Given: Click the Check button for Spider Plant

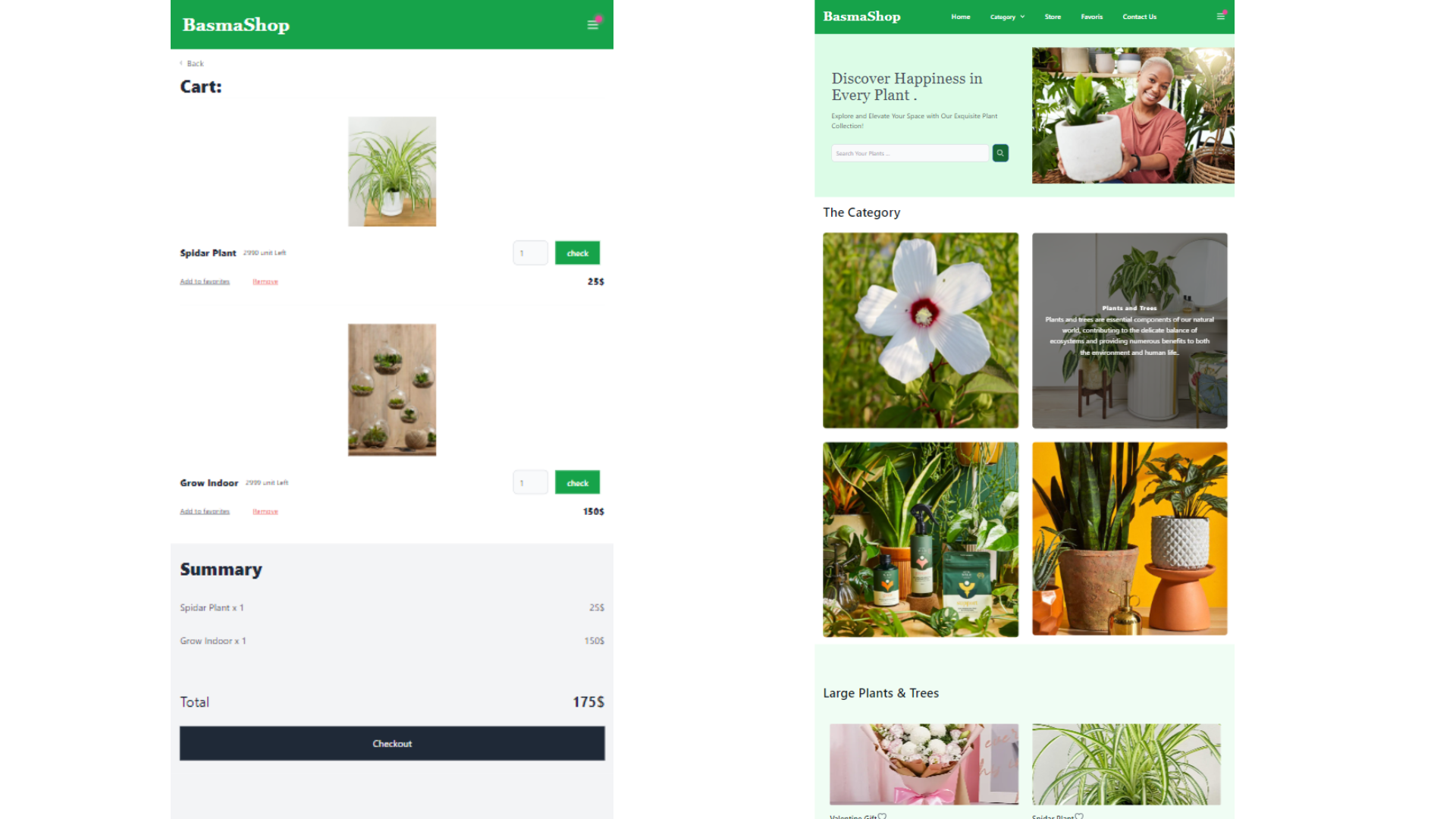Looking at the screenshot, I should pyautogui.click(x=578, y=252).
